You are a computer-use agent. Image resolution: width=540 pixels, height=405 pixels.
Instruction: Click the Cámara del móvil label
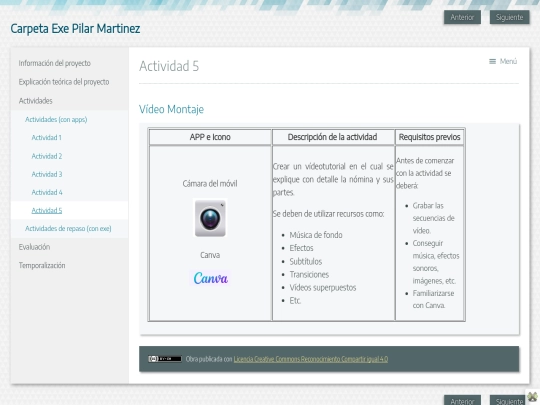point(210,184)
